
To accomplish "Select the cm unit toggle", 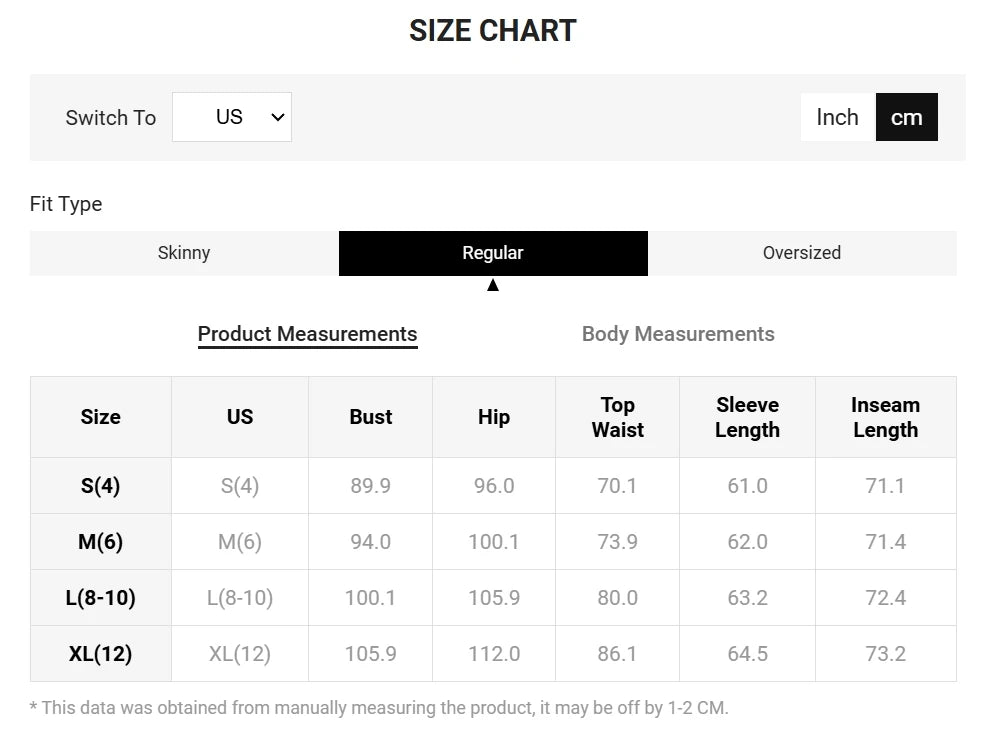I will coord(906,117).
